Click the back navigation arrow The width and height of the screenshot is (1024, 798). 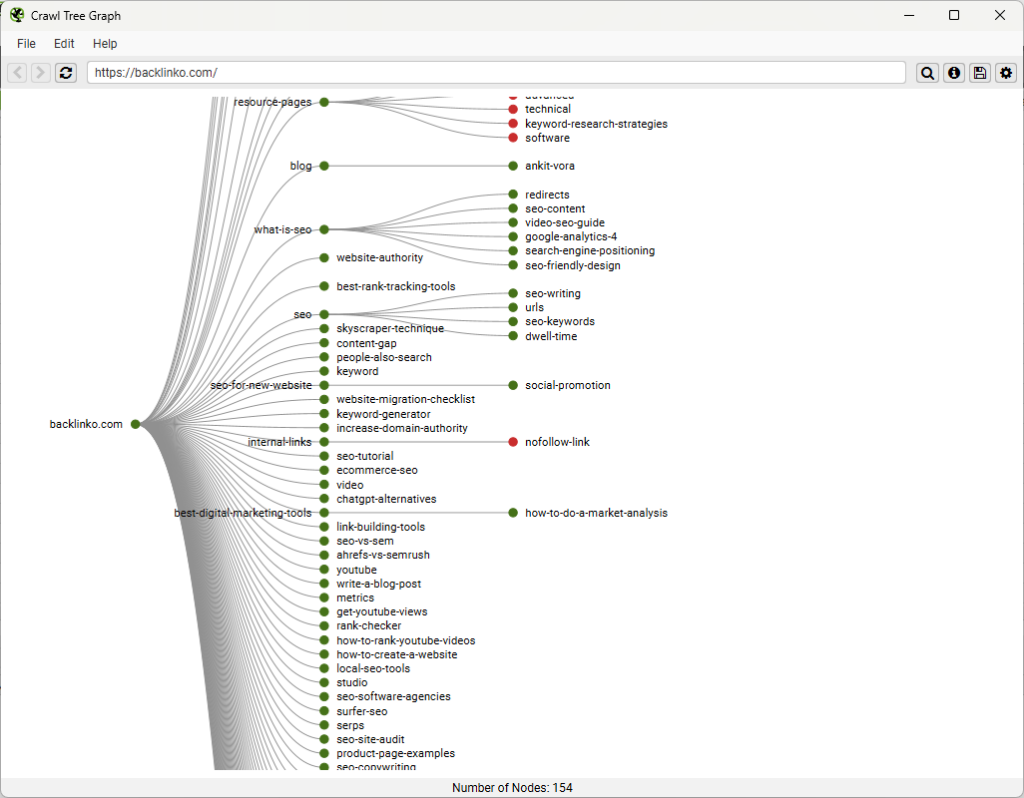tap(16, 72)
